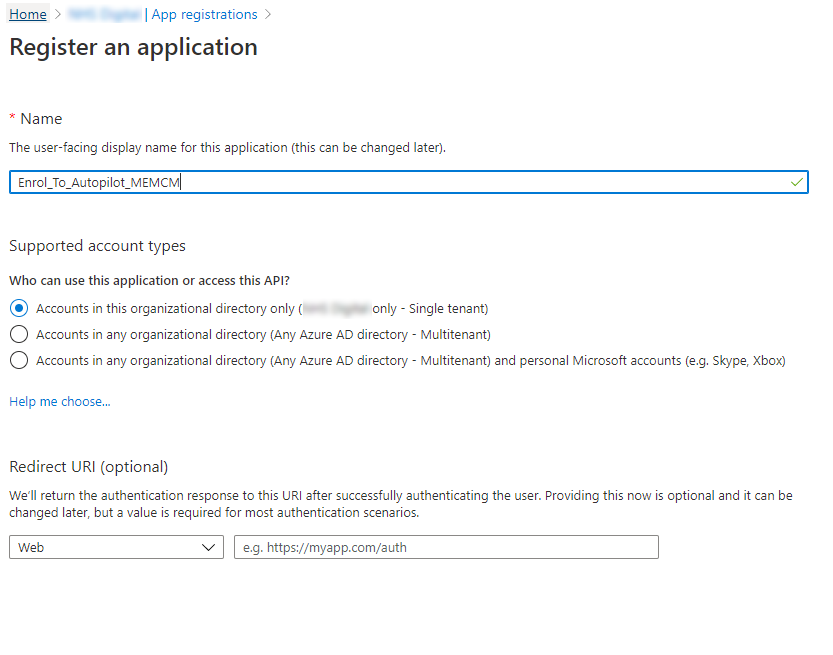Select the Multitenant Azure AD directory option

tap(19, 334)
